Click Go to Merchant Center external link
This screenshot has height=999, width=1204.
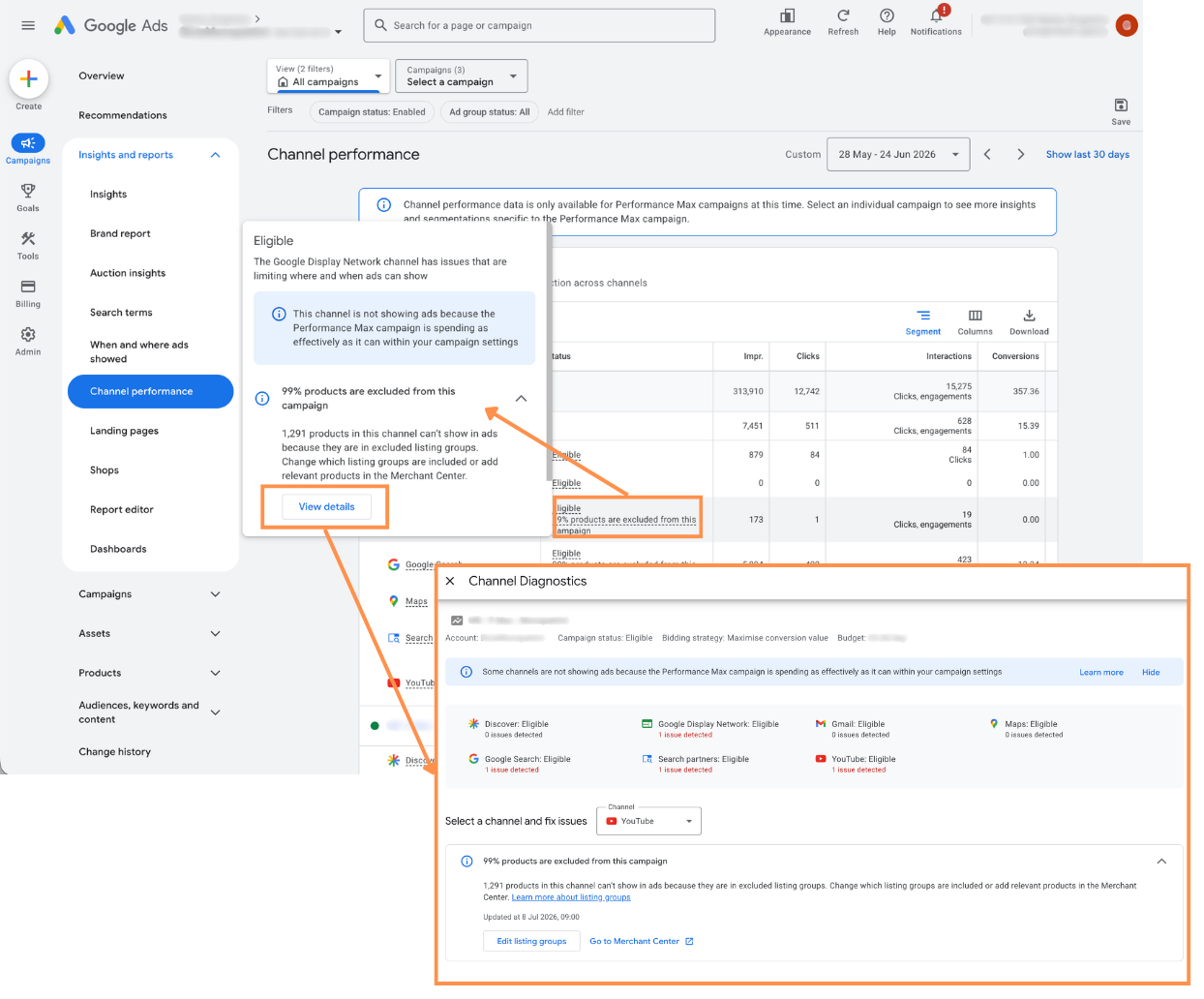click(x=642, y=941)
